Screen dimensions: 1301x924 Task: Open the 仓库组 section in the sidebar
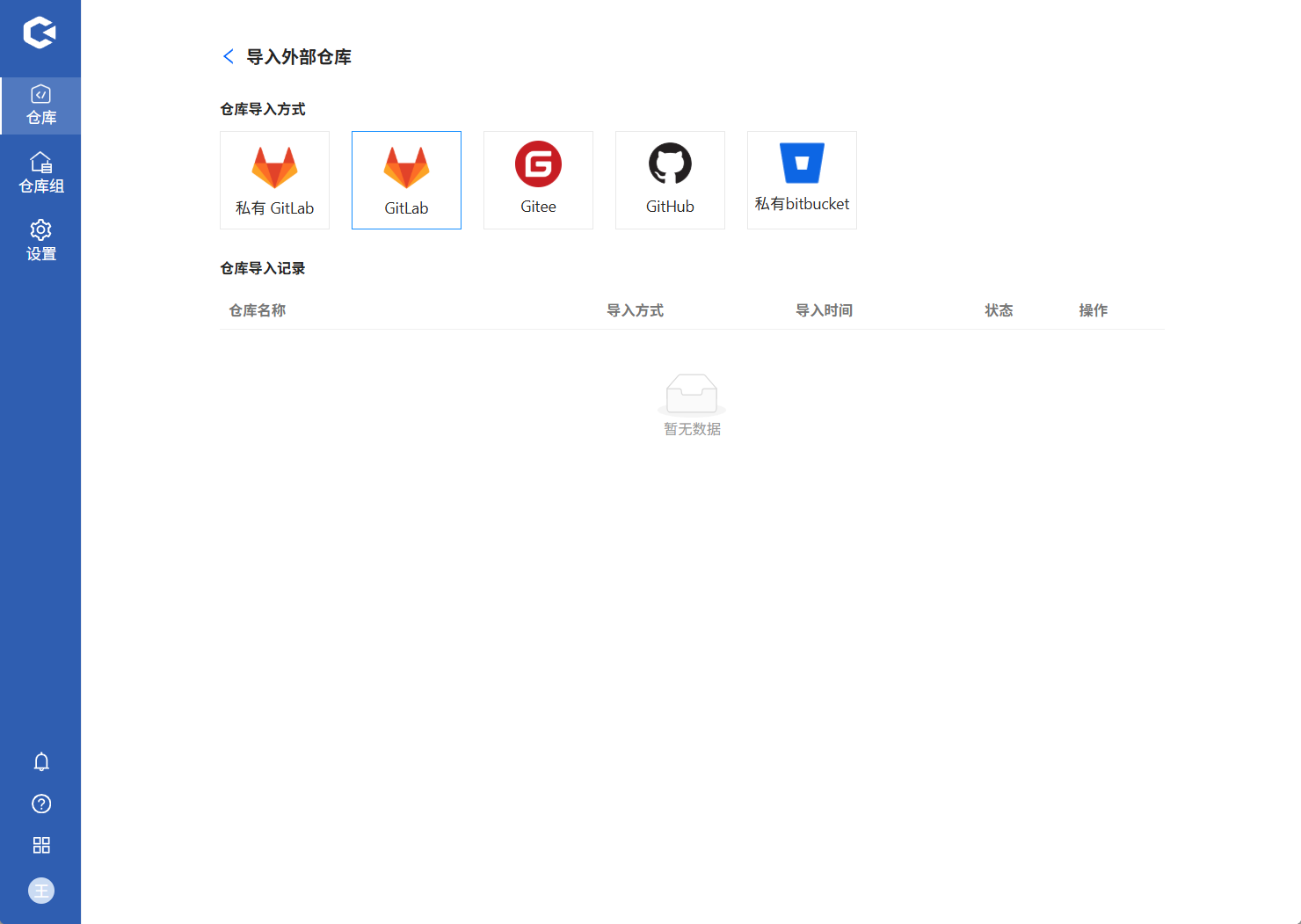click(40, 172)
